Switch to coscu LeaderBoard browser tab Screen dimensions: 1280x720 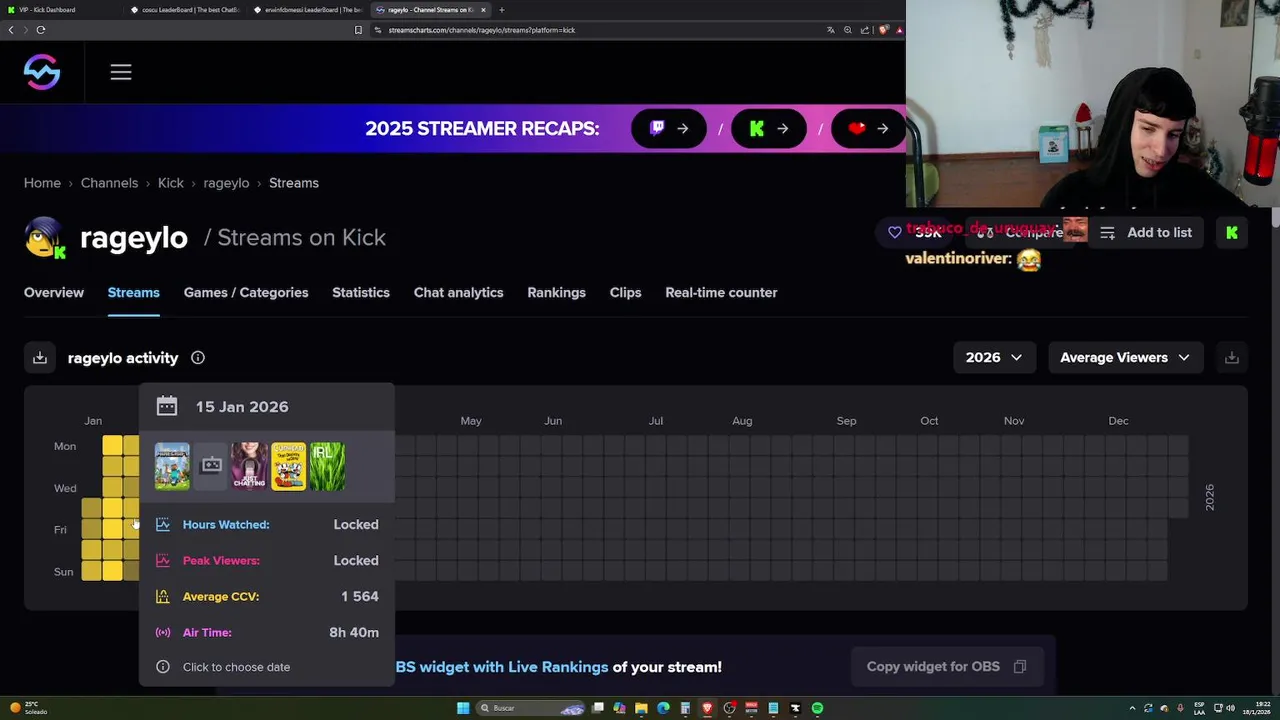188,10
